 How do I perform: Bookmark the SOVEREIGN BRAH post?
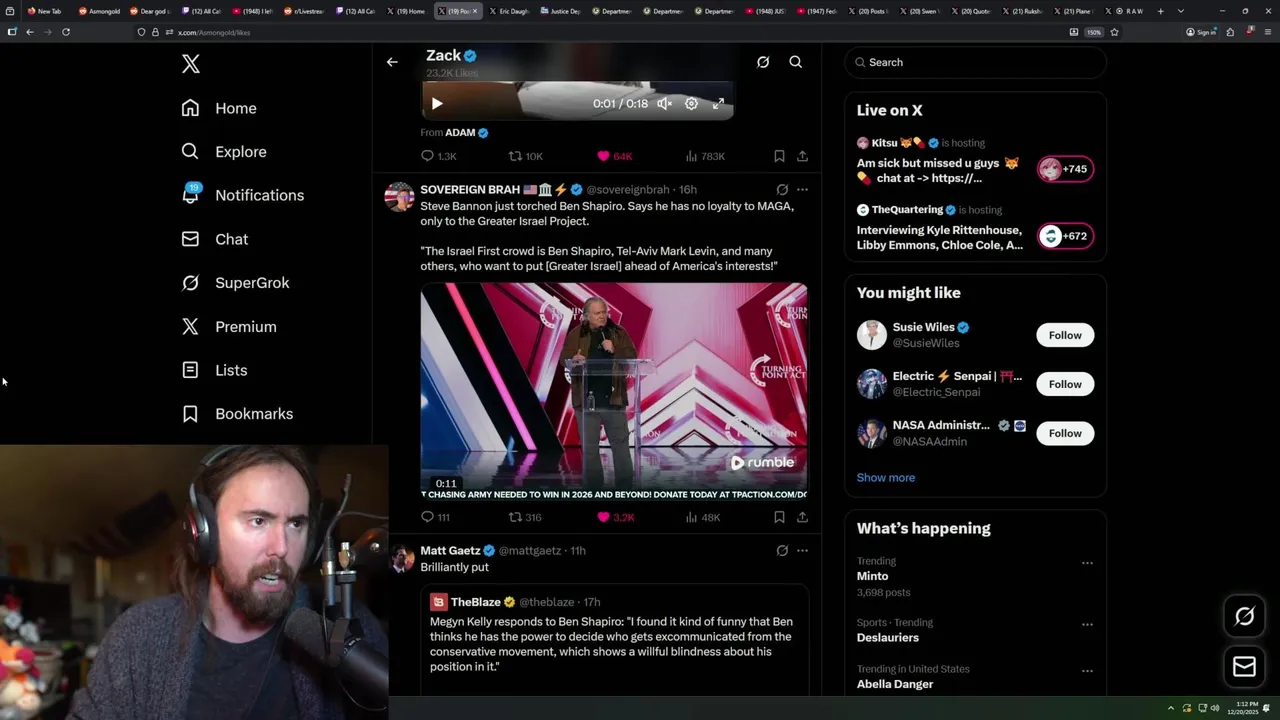pos(779,517)
